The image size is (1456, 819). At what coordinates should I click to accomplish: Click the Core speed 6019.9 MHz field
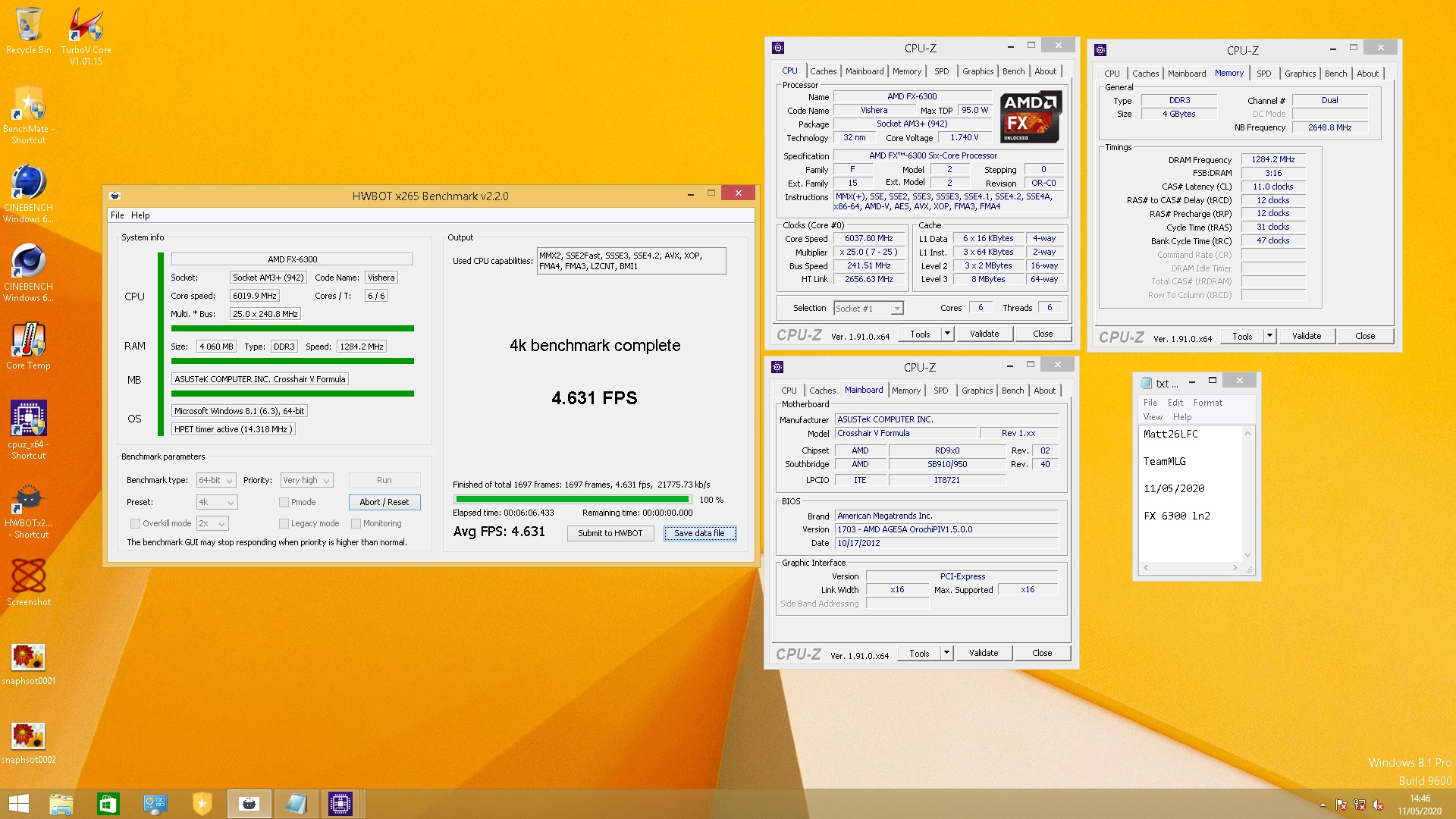(254, 296)
